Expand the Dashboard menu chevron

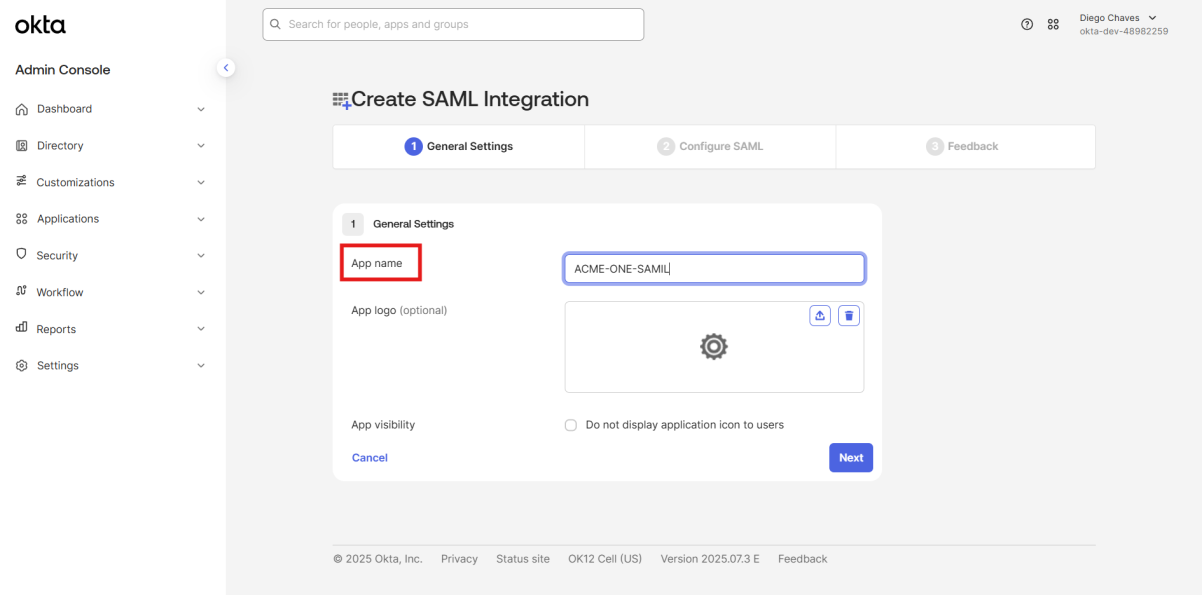point(201,109)
